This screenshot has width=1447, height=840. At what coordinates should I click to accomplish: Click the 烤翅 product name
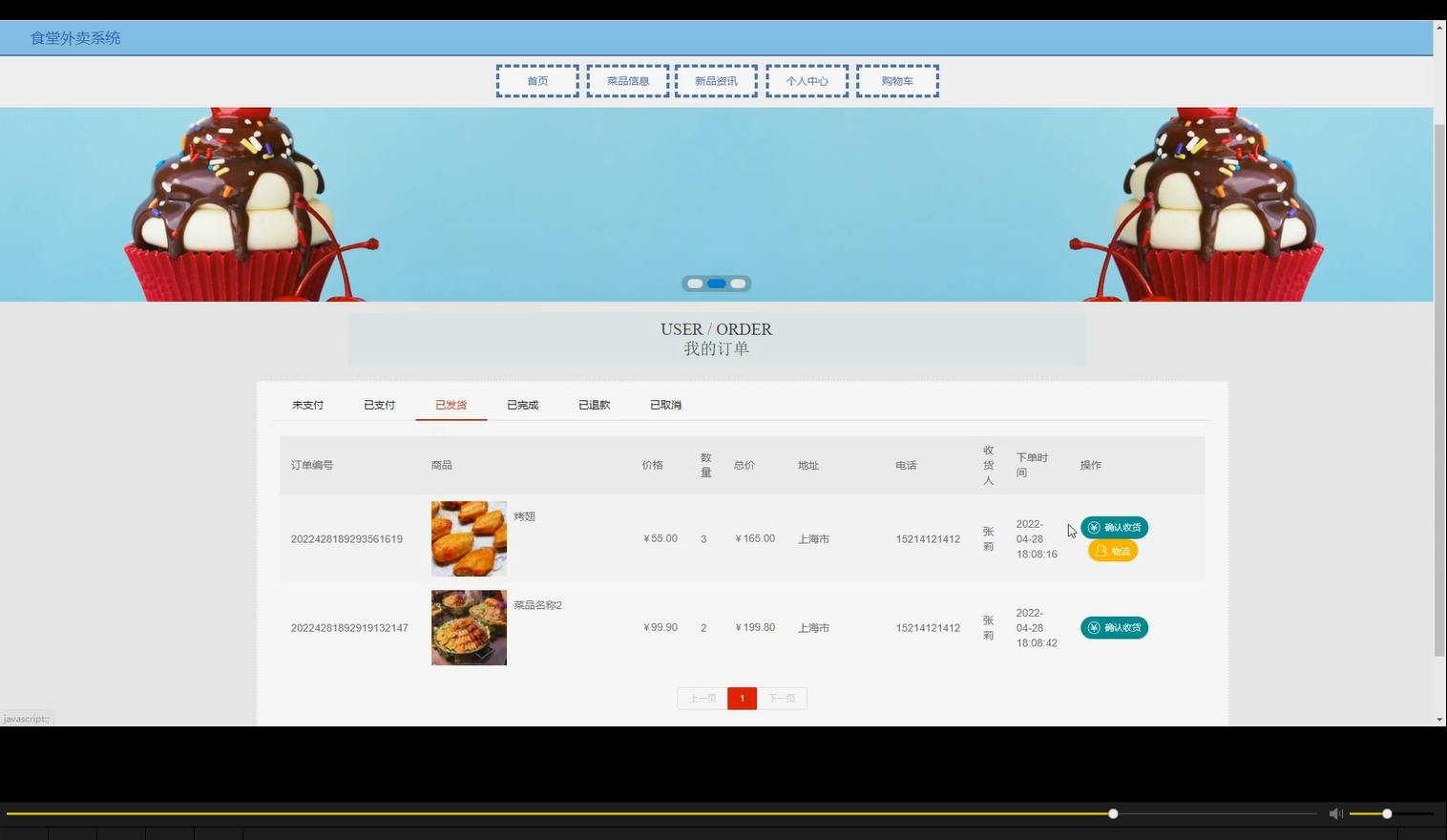pyautogui.click(x=525, y=516)
